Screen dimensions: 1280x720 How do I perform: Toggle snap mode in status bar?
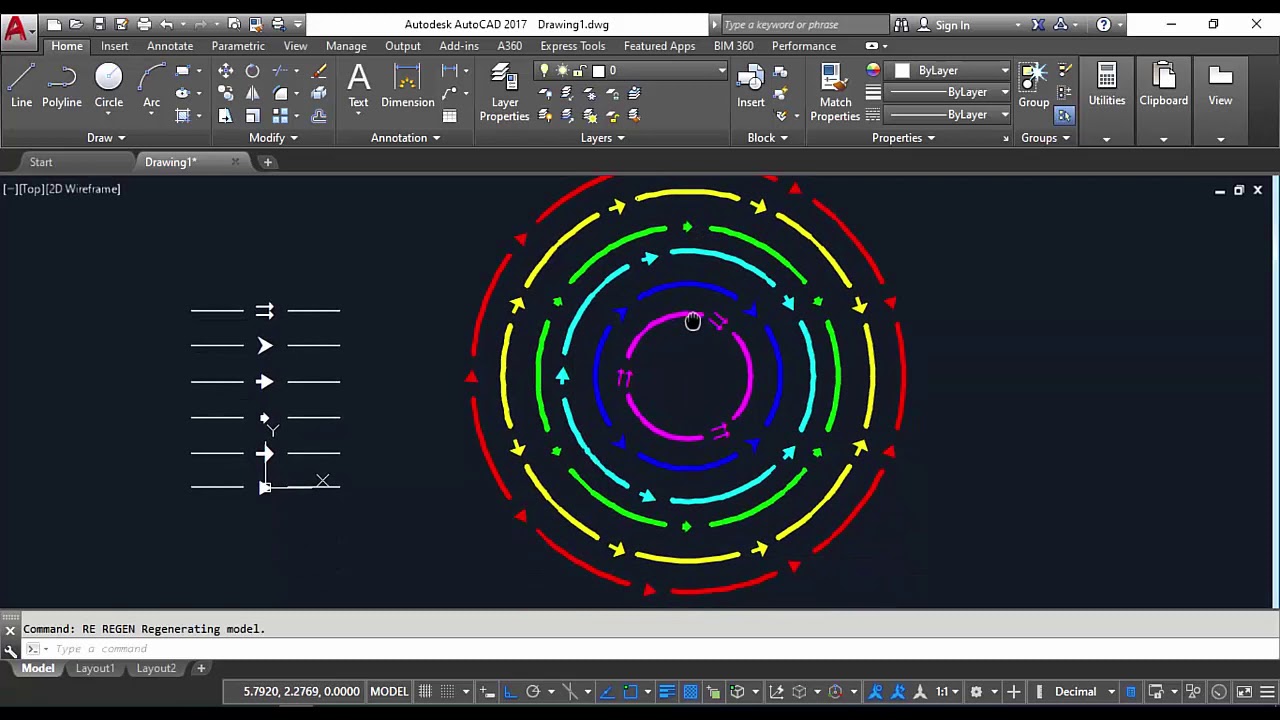click(447, 691)
